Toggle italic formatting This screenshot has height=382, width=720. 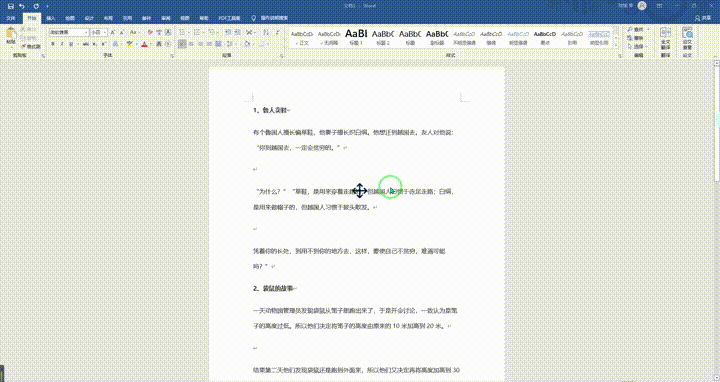62,44
